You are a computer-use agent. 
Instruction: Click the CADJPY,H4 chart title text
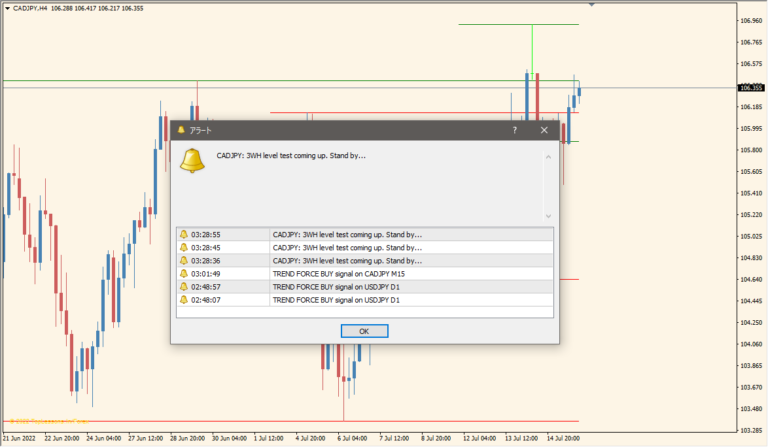(26, 8)
